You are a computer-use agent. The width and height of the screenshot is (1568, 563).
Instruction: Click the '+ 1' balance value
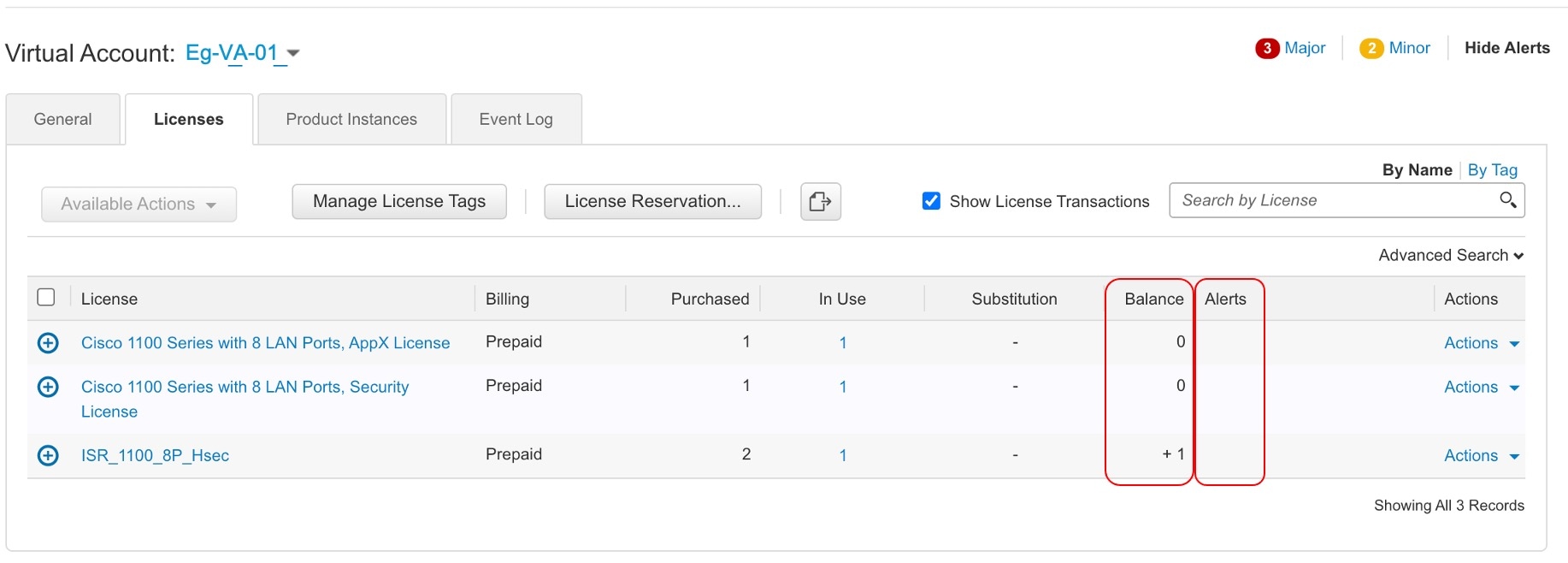click(1173, 454)
